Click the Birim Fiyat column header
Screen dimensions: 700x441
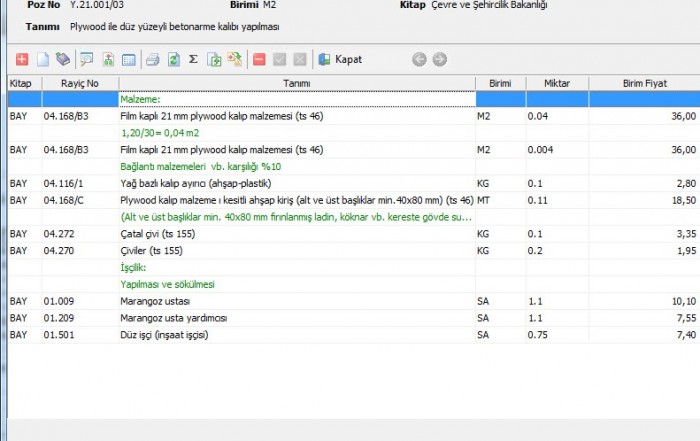(x=644, y=83)
